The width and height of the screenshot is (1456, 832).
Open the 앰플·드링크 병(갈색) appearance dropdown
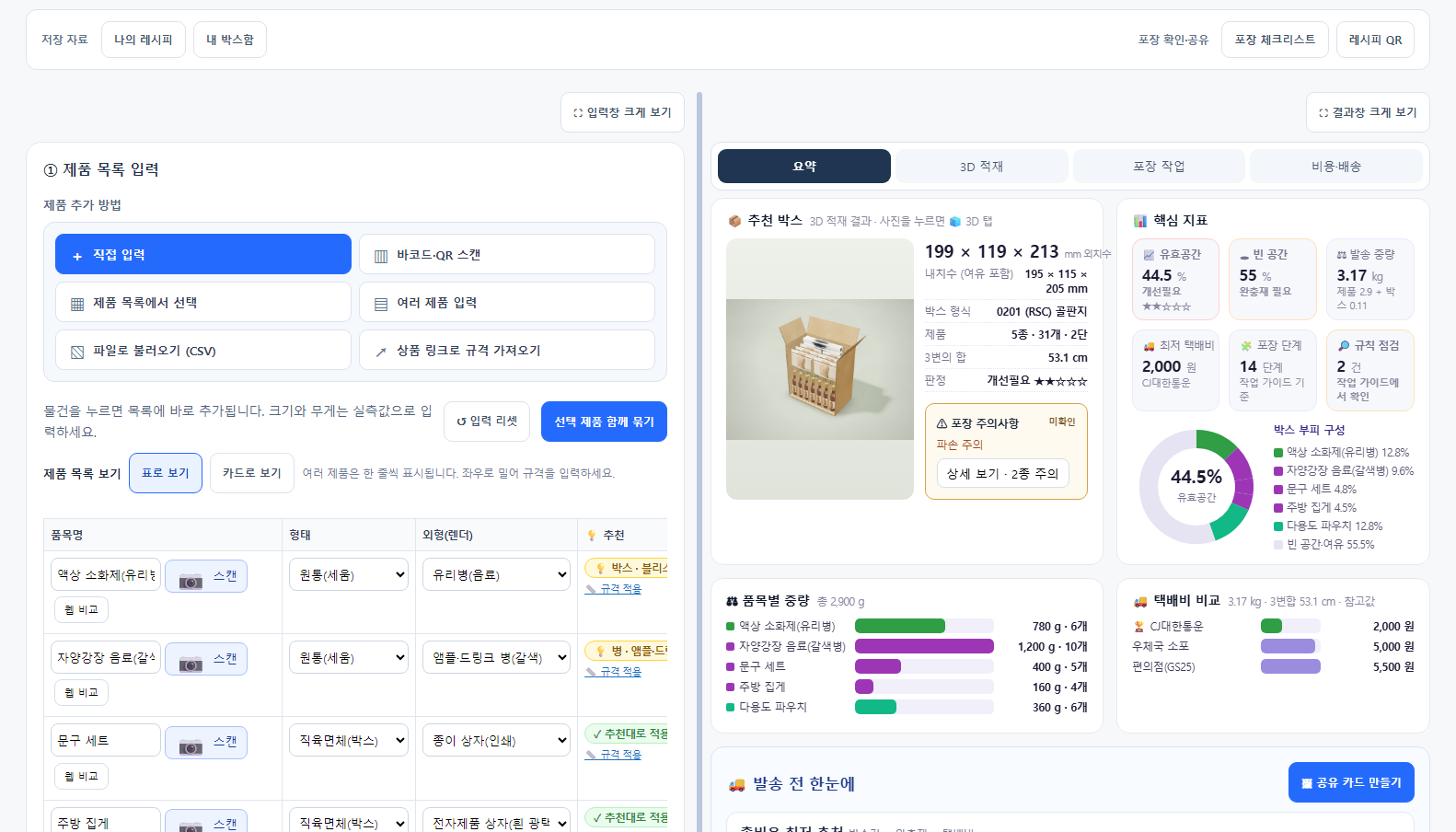[x=496, y=657]
